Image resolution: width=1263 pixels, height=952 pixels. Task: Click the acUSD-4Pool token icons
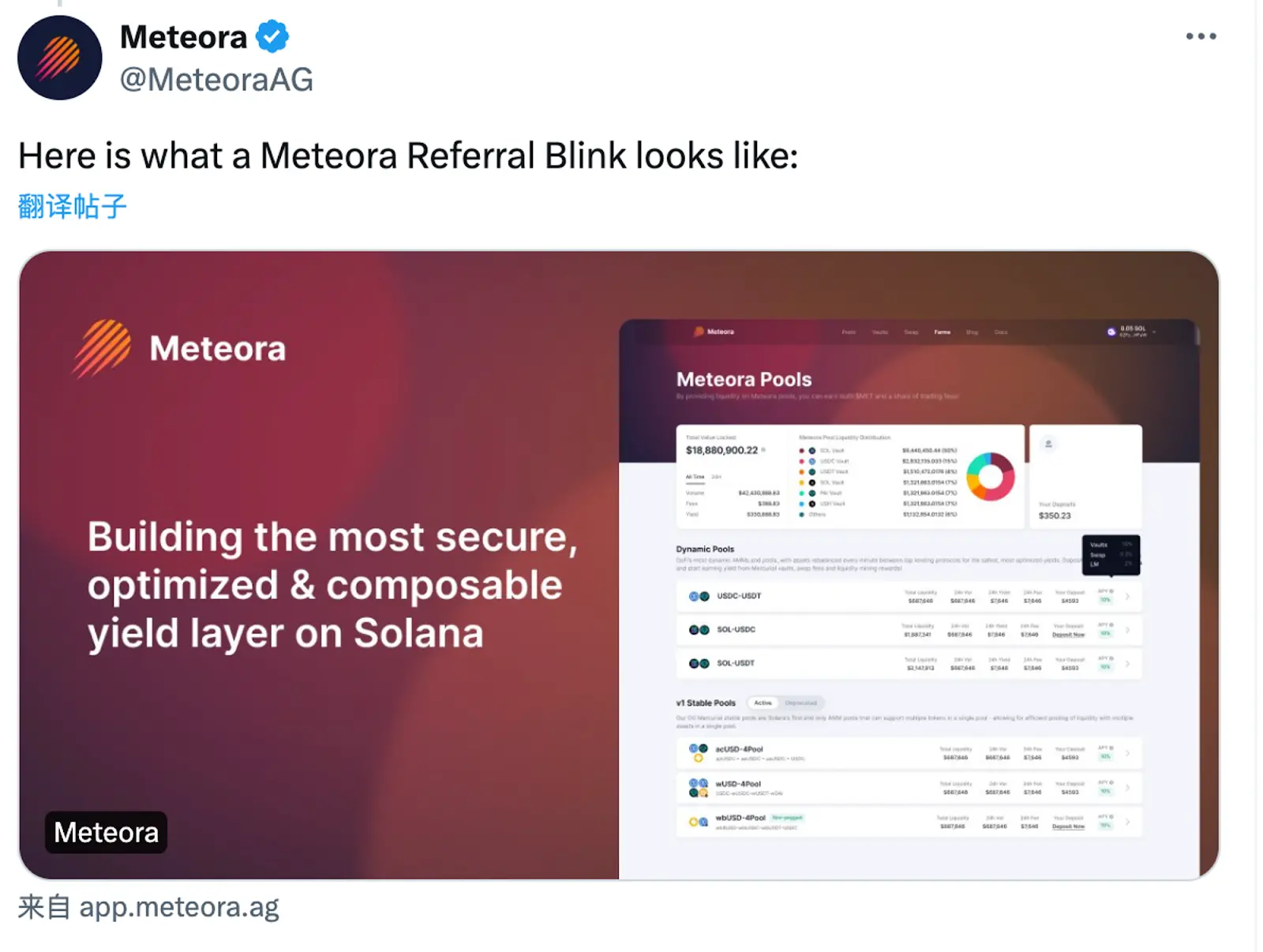click(x=699, y=752)
